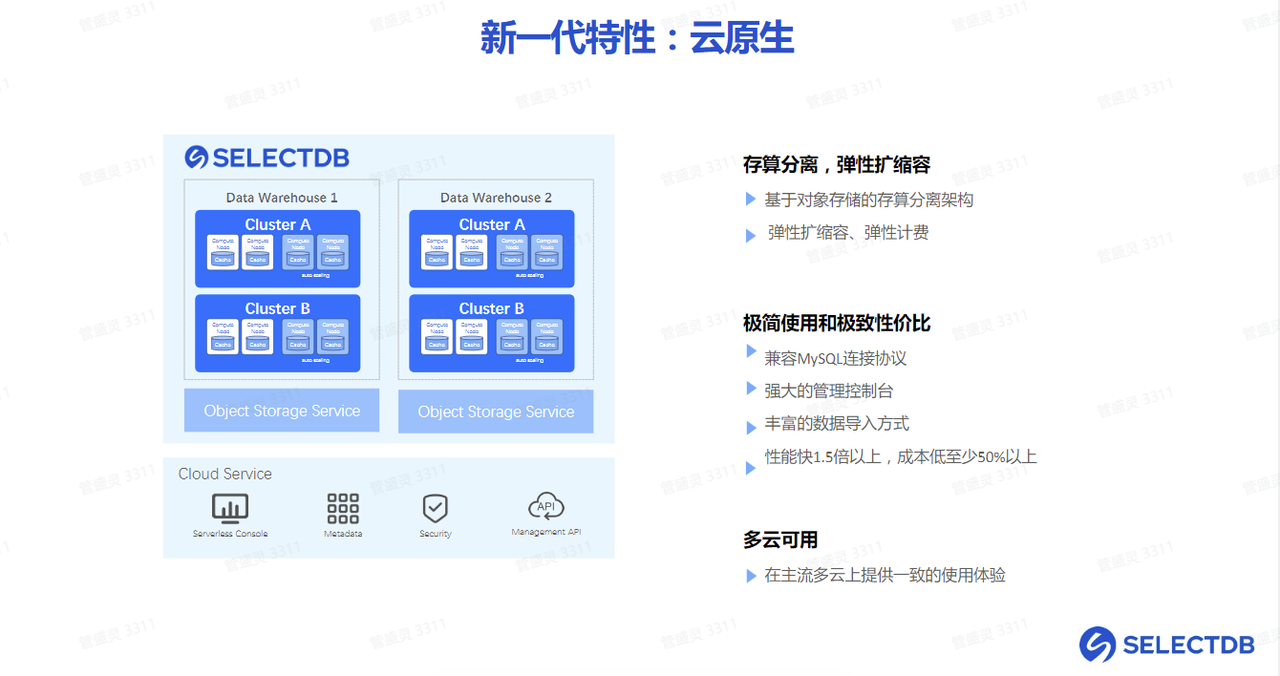Click the Serverless Console caption
The height and width of the screenshot is (676, 1280).
pos(230,534)
